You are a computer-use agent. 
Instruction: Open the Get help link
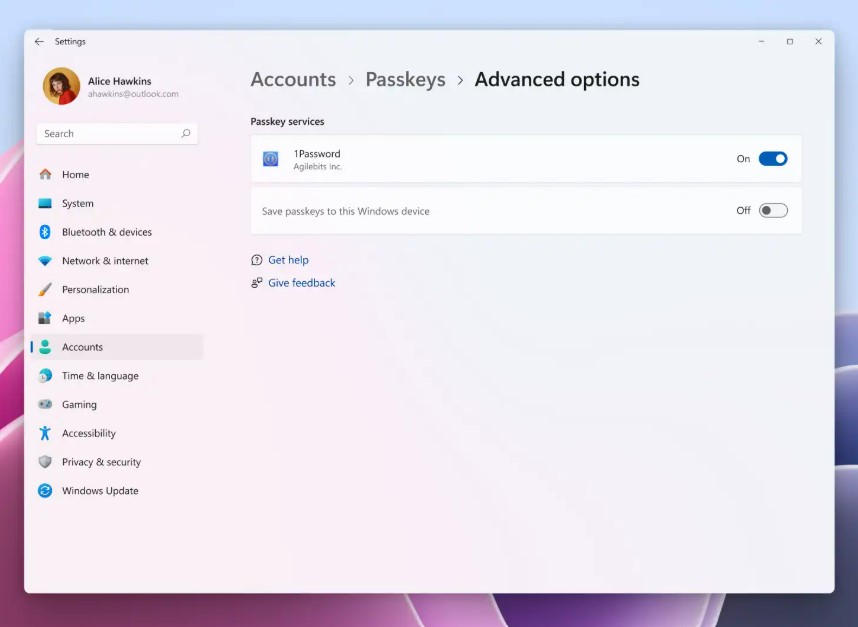289,259
